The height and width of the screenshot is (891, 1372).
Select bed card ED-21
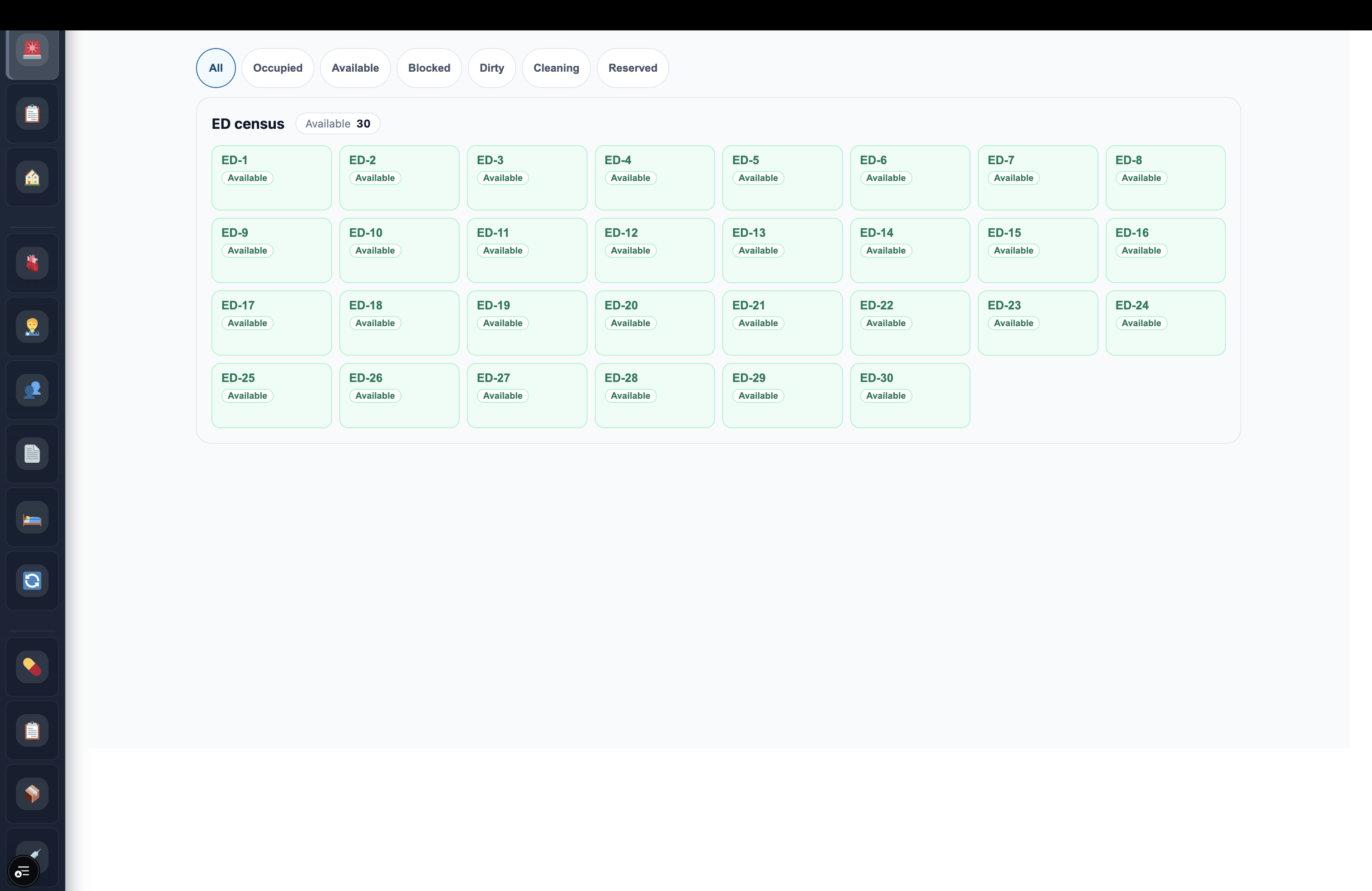[x=782, y=323]
